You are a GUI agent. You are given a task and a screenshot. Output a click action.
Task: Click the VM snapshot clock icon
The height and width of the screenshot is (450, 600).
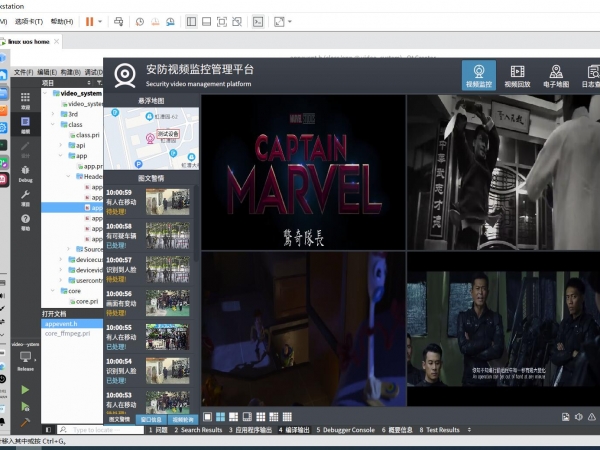click(139, 20)
